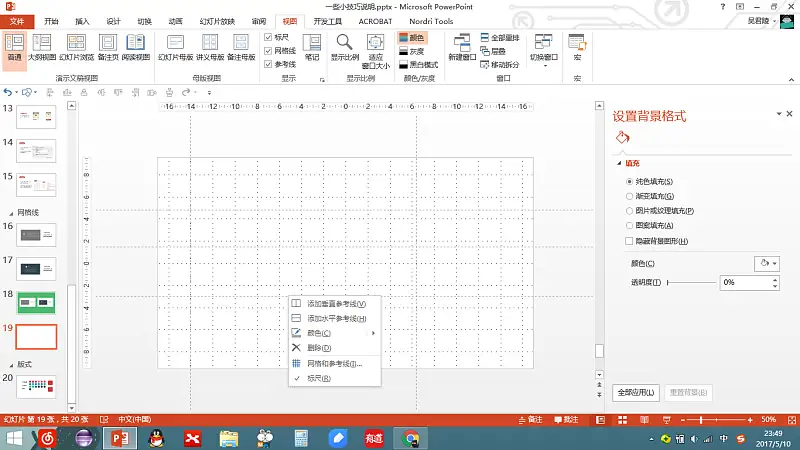Viewport: 800px width, 450px height.
Task: Click the Undo arrow in quick access toolbar
Action: coord(8,92)
